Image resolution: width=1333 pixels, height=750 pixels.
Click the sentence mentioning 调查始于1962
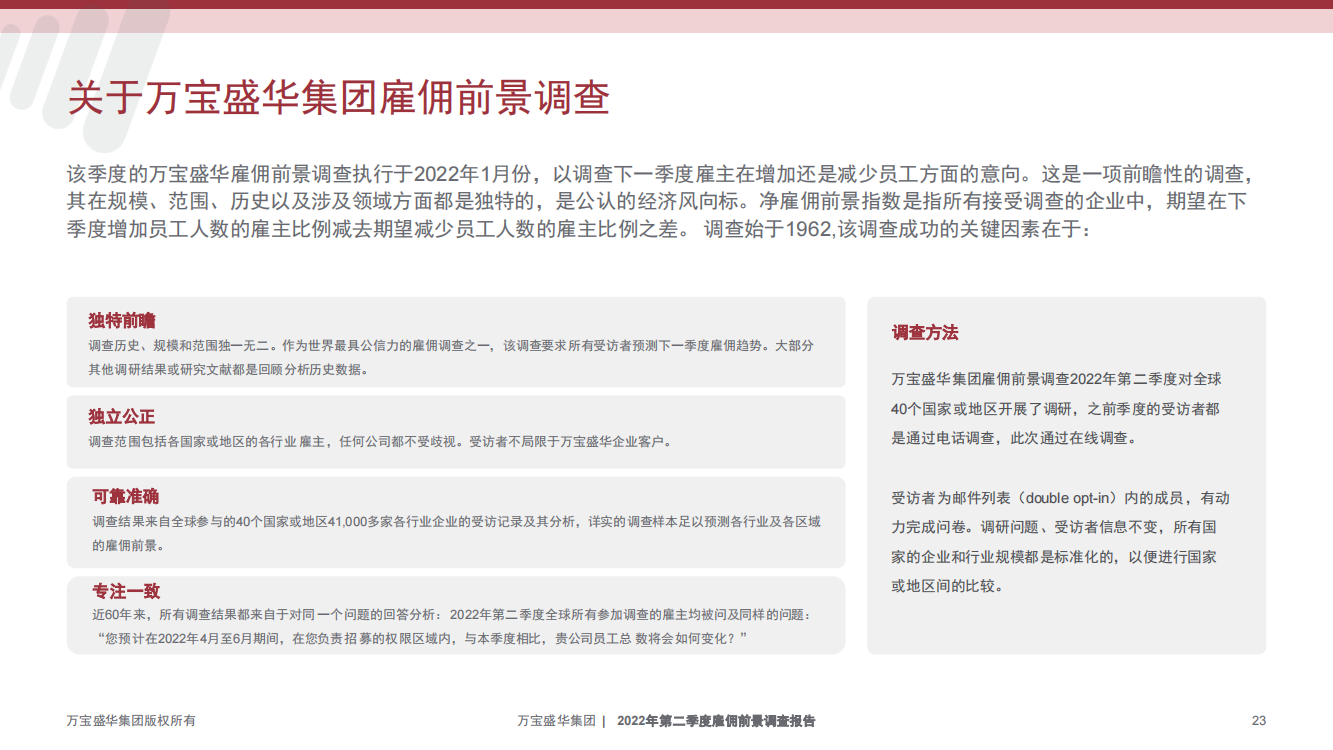click(x=900, y=229)
